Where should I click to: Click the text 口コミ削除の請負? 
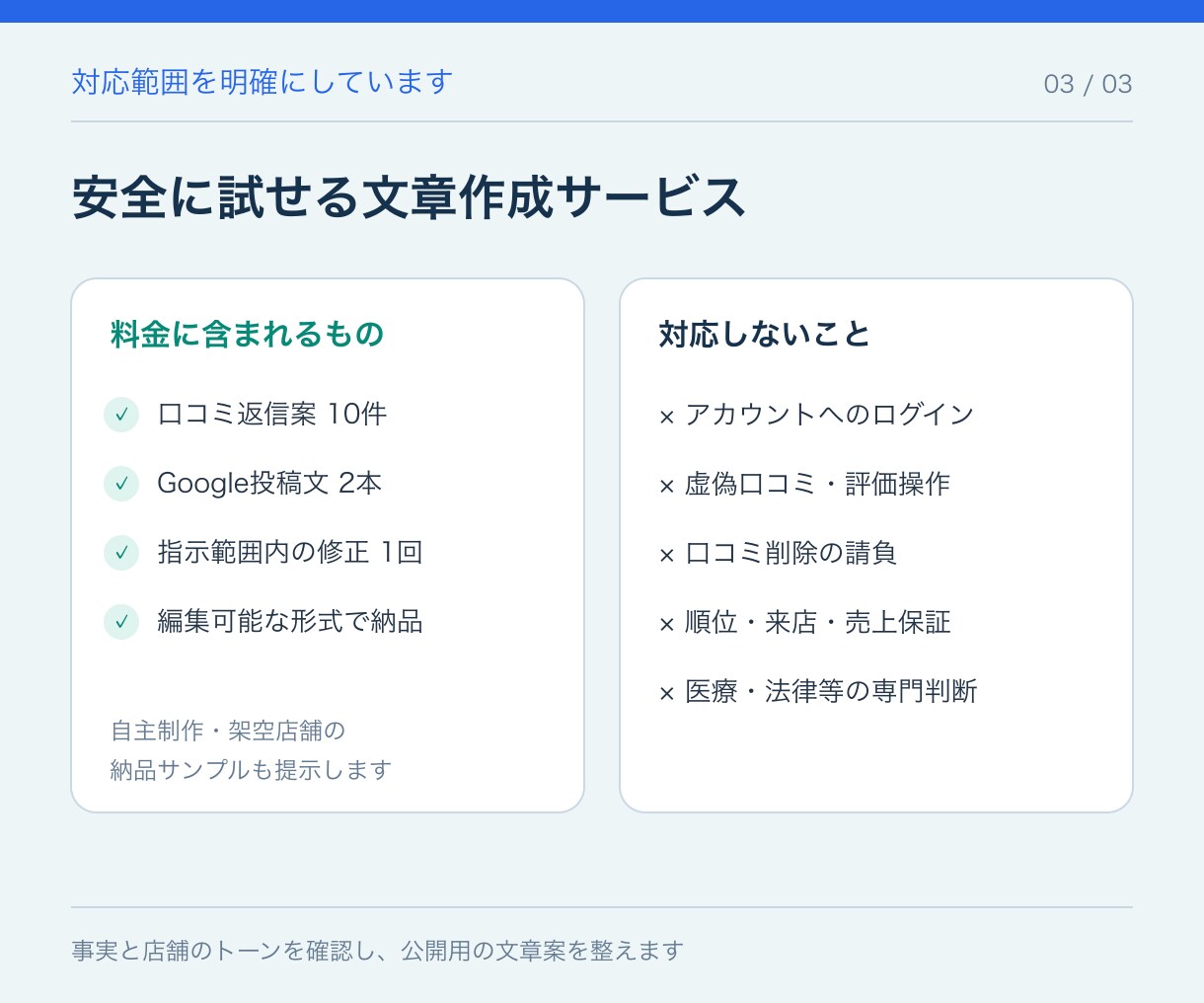[x=791, y=553]
